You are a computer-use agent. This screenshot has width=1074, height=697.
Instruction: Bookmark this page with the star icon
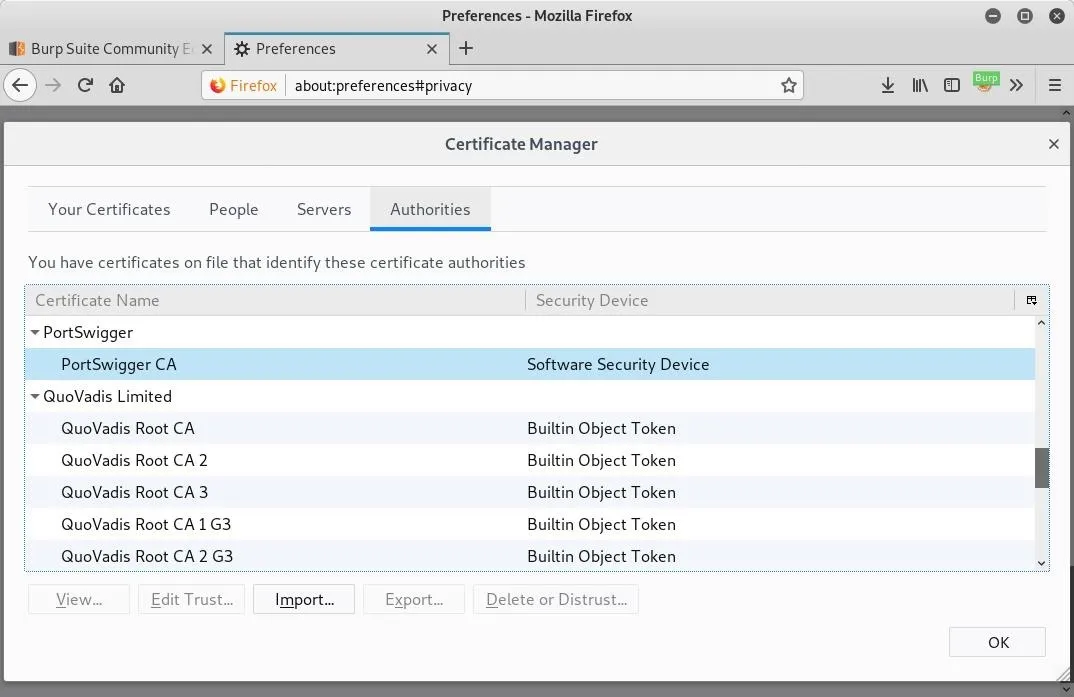click(788, 86)
